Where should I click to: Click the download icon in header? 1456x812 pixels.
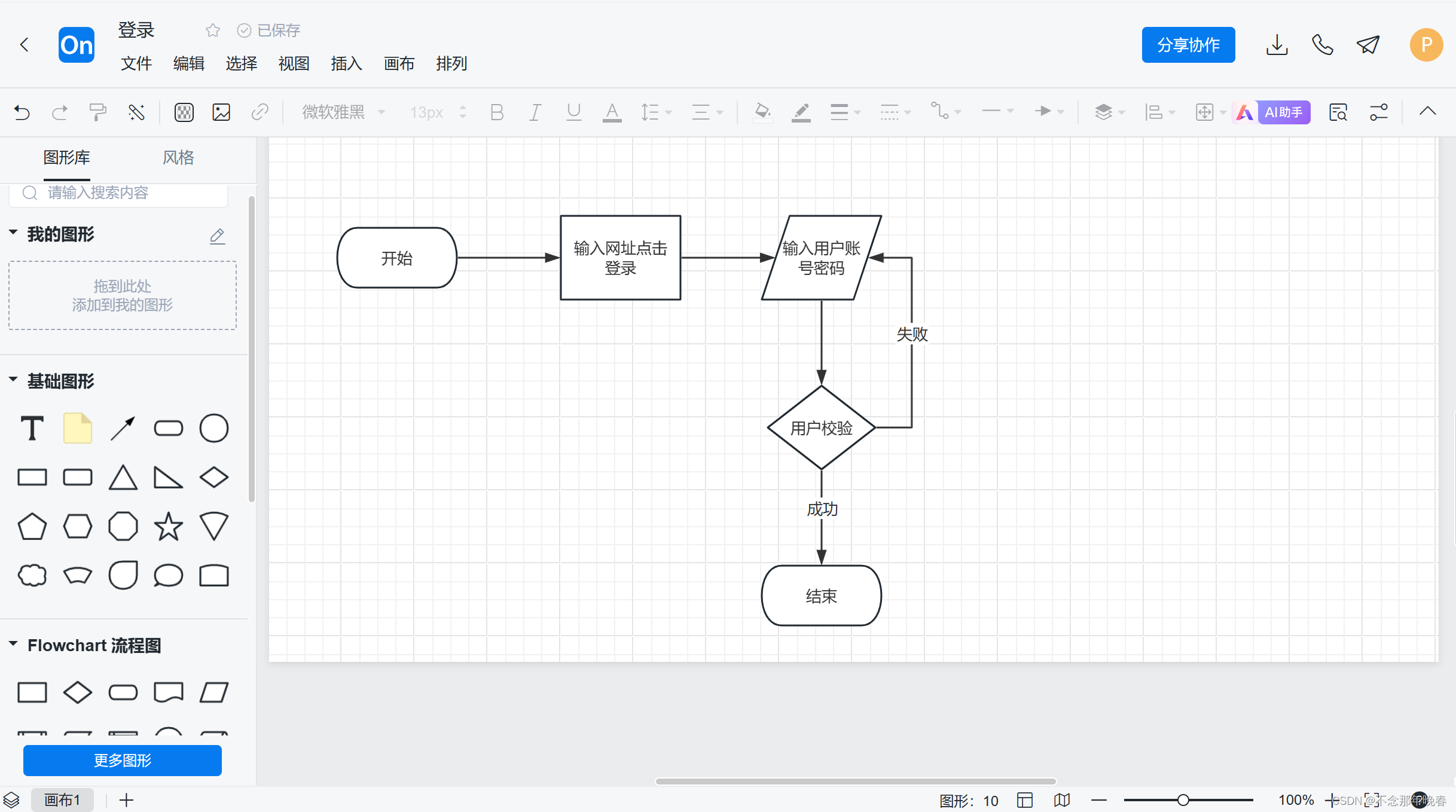[1277, 45]
